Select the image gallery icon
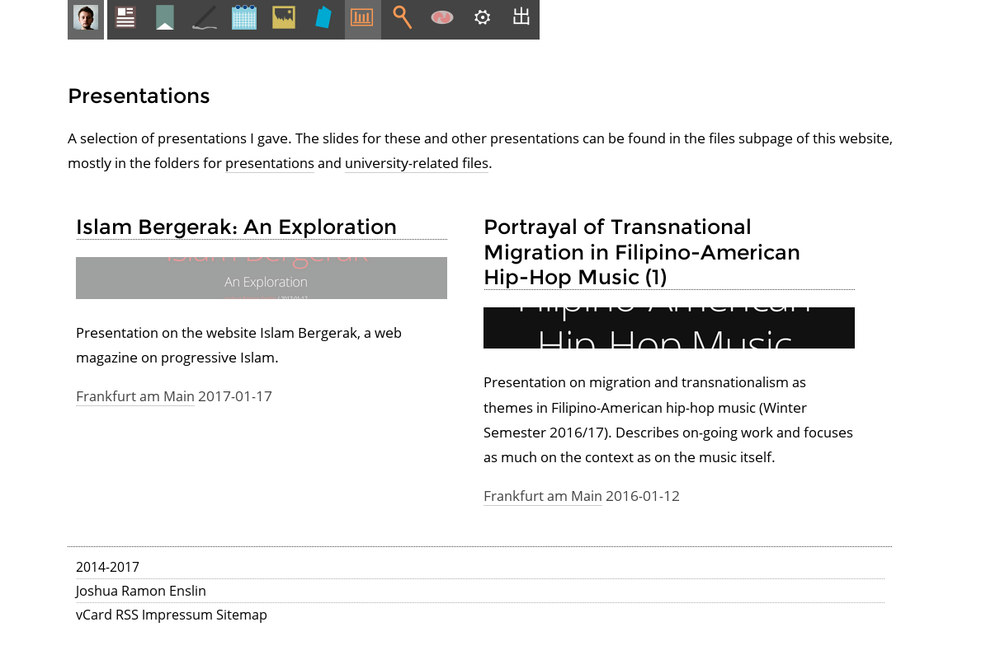Screen dimensions: 1000x655 (283, 18)
